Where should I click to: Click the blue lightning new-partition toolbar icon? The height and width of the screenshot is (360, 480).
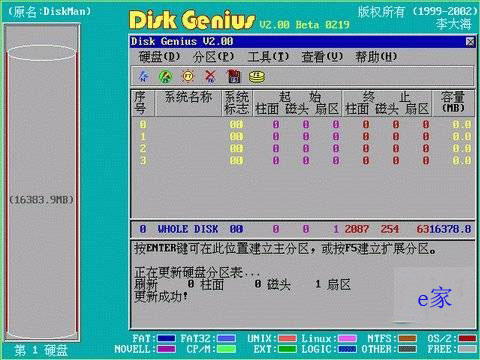tap(143, 76)
